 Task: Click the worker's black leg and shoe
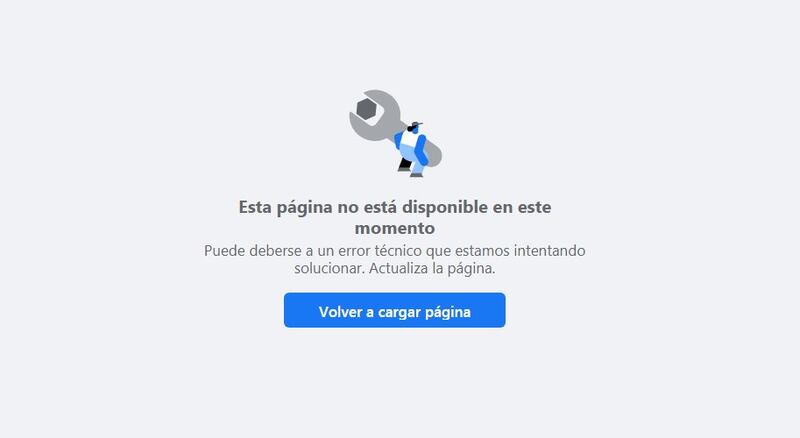pos(405,165)
